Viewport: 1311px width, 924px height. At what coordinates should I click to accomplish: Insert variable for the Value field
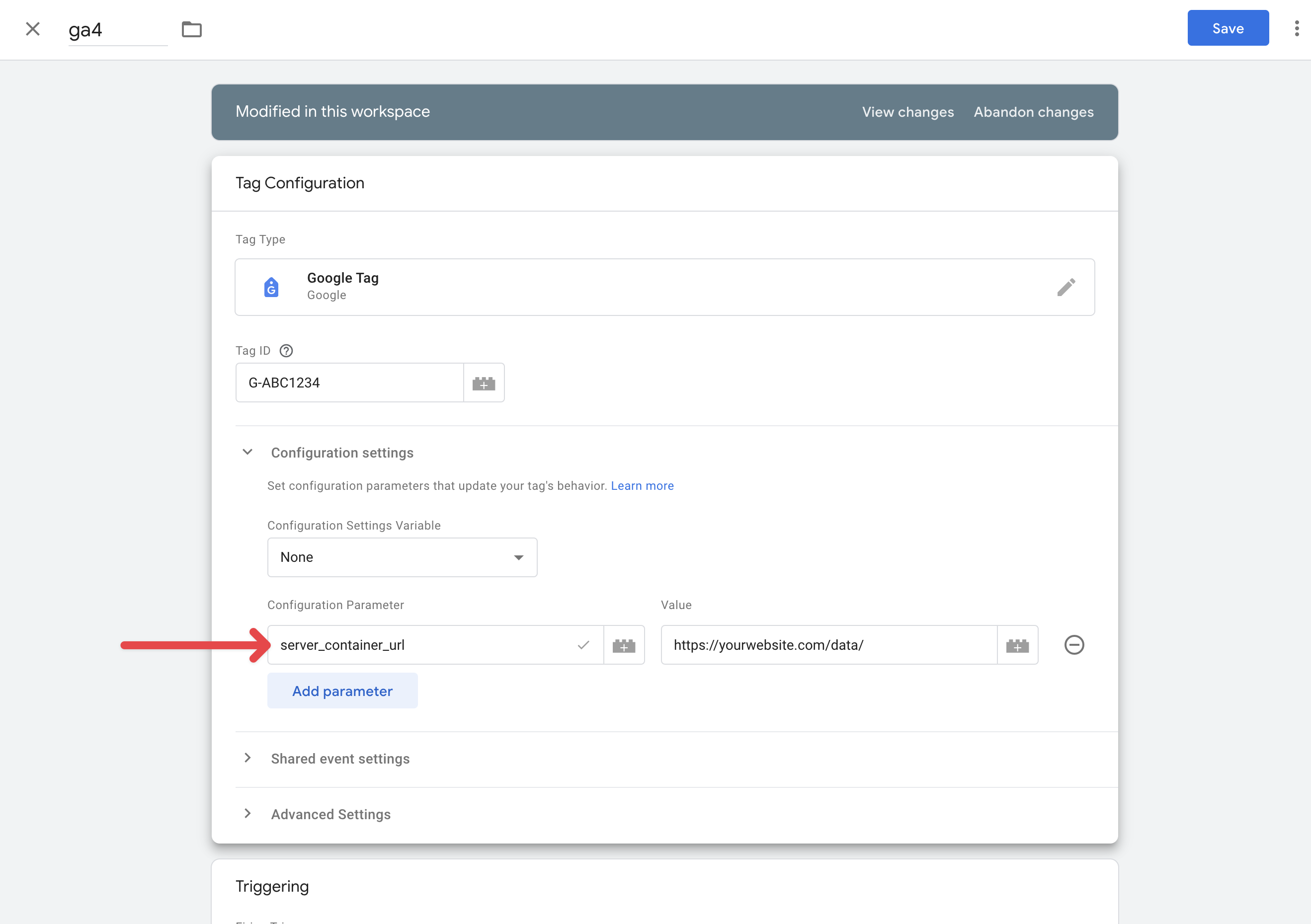pos(1017,645)
